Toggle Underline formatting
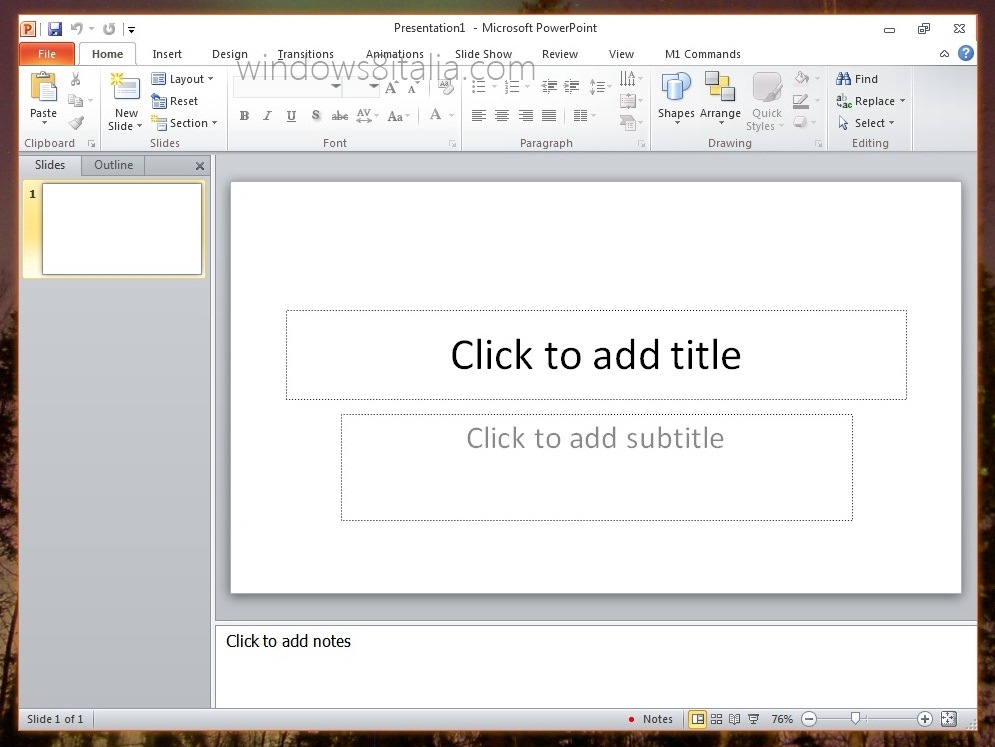The width and height of the screenshot is (995, 747). 291,116
